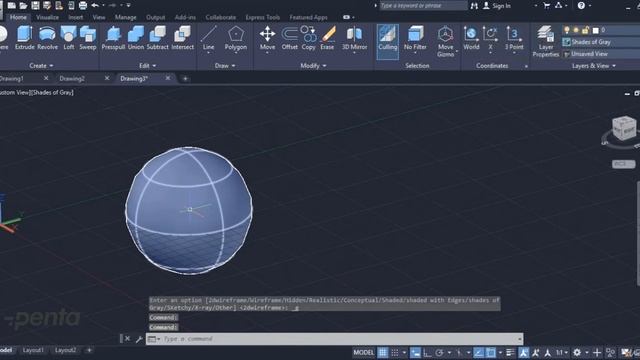Viewport: 640px width, 360px height.
Task: Click the Save icon in quick access toolbar
Action: click(35, 5)
